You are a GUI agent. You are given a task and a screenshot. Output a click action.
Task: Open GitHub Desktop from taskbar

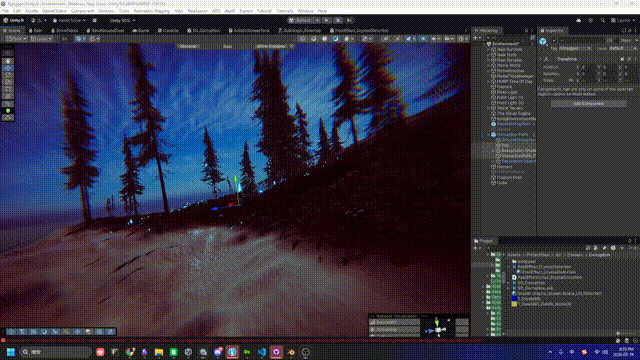click(x=276, y=352)
